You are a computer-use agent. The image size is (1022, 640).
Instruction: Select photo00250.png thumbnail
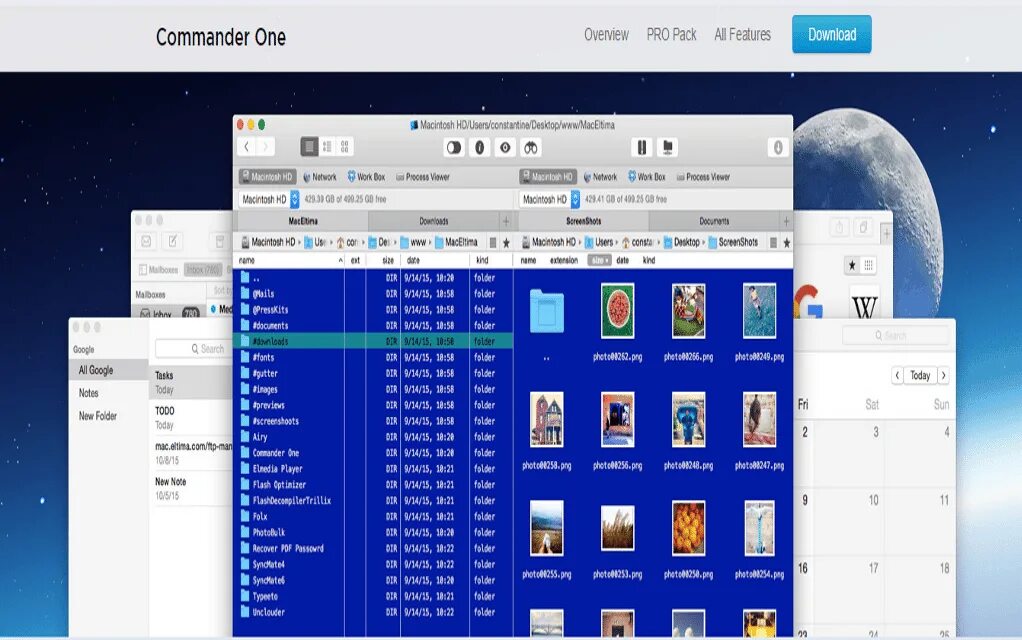click(688, 529)
